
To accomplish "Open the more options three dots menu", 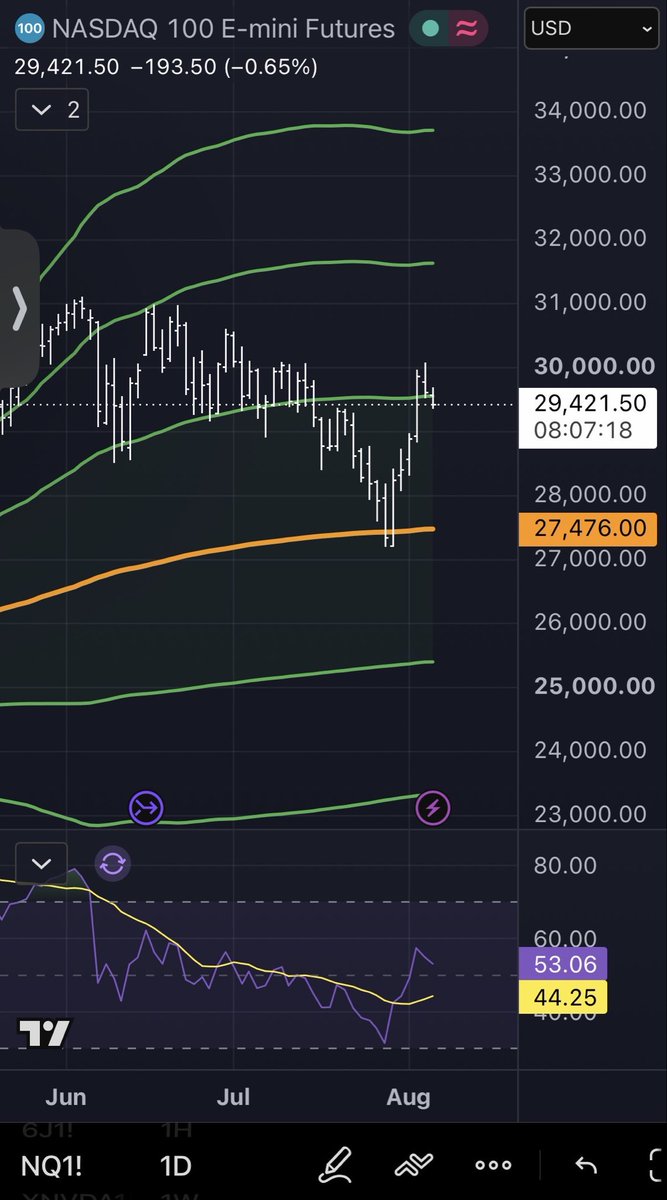I will click(x=493, y=1166).
